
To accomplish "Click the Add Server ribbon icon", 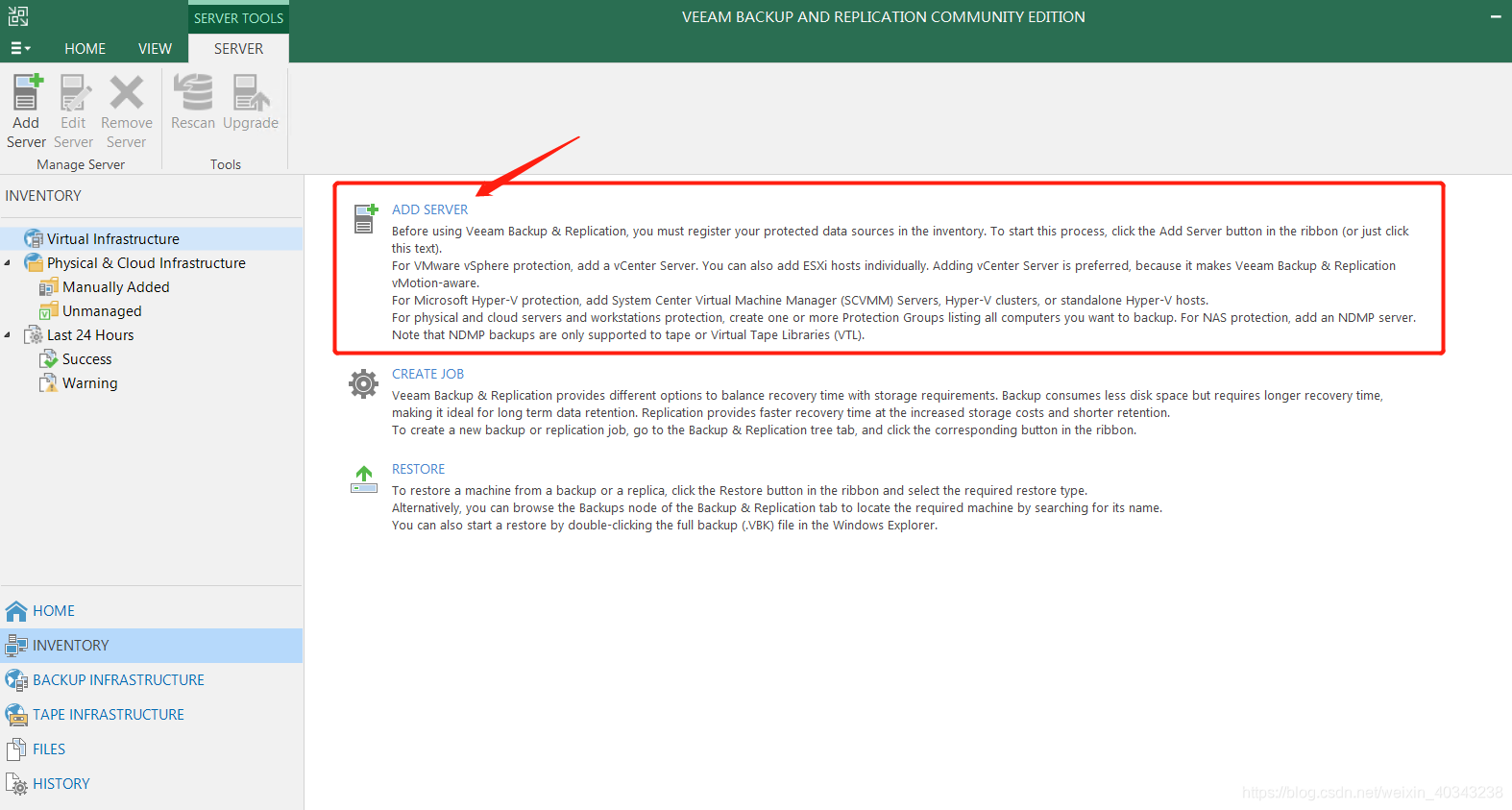I will tap(27, 93).
